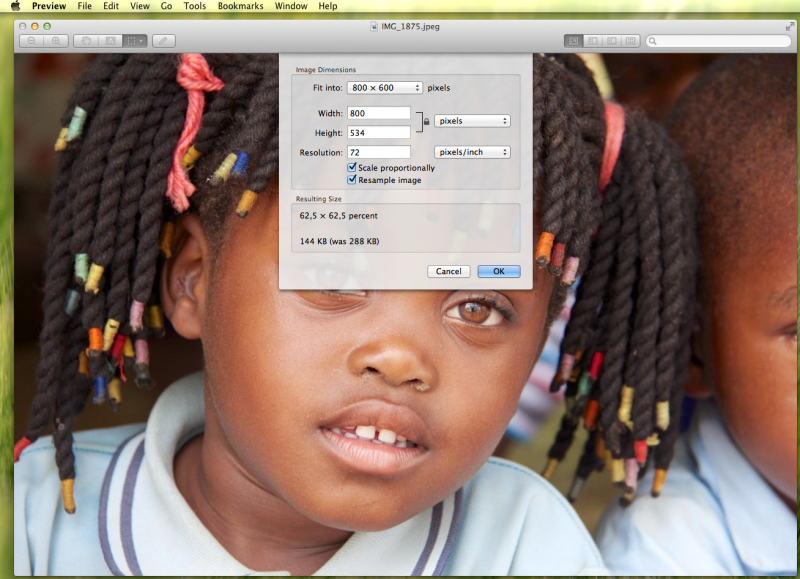Open the Bookmarks menu

[x=240, y=6]
